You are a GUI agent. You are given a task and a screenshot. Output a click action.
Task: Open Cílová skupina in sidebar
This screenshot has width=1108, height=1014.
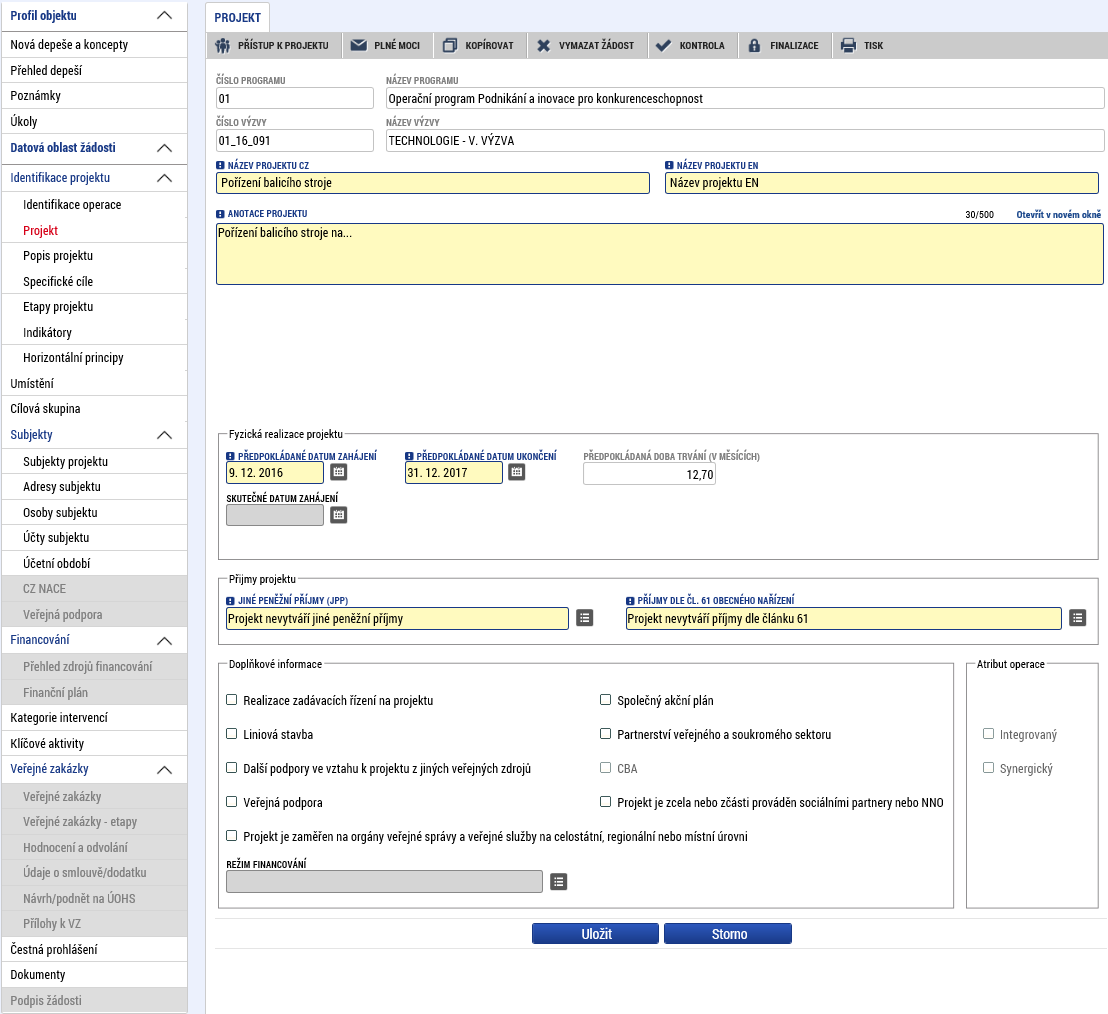tap(94, 409)
